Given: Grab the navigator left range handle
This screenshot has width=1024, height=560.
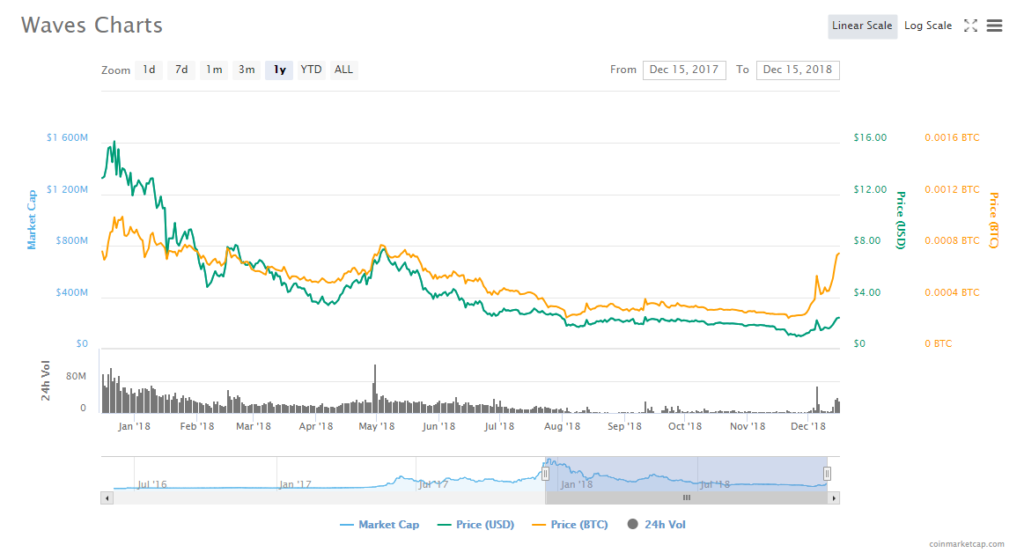Looking at the screenshot, I should tap(545, 474).
